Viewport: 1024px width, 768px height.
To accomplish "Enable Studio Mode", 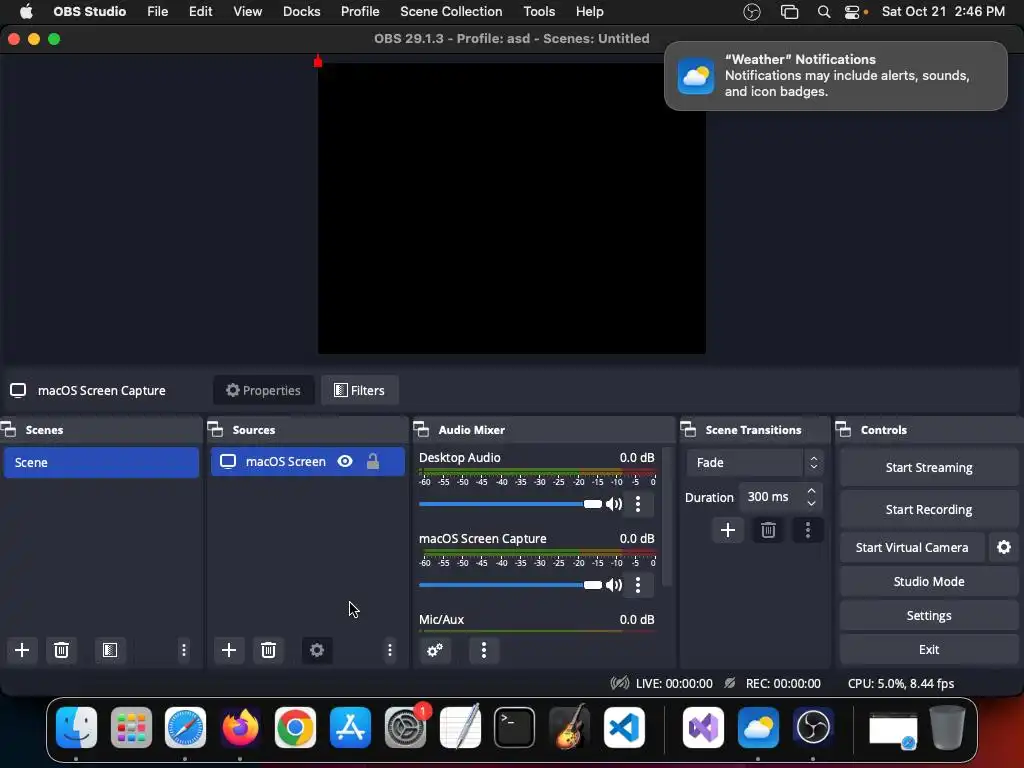I will point(929,581).
